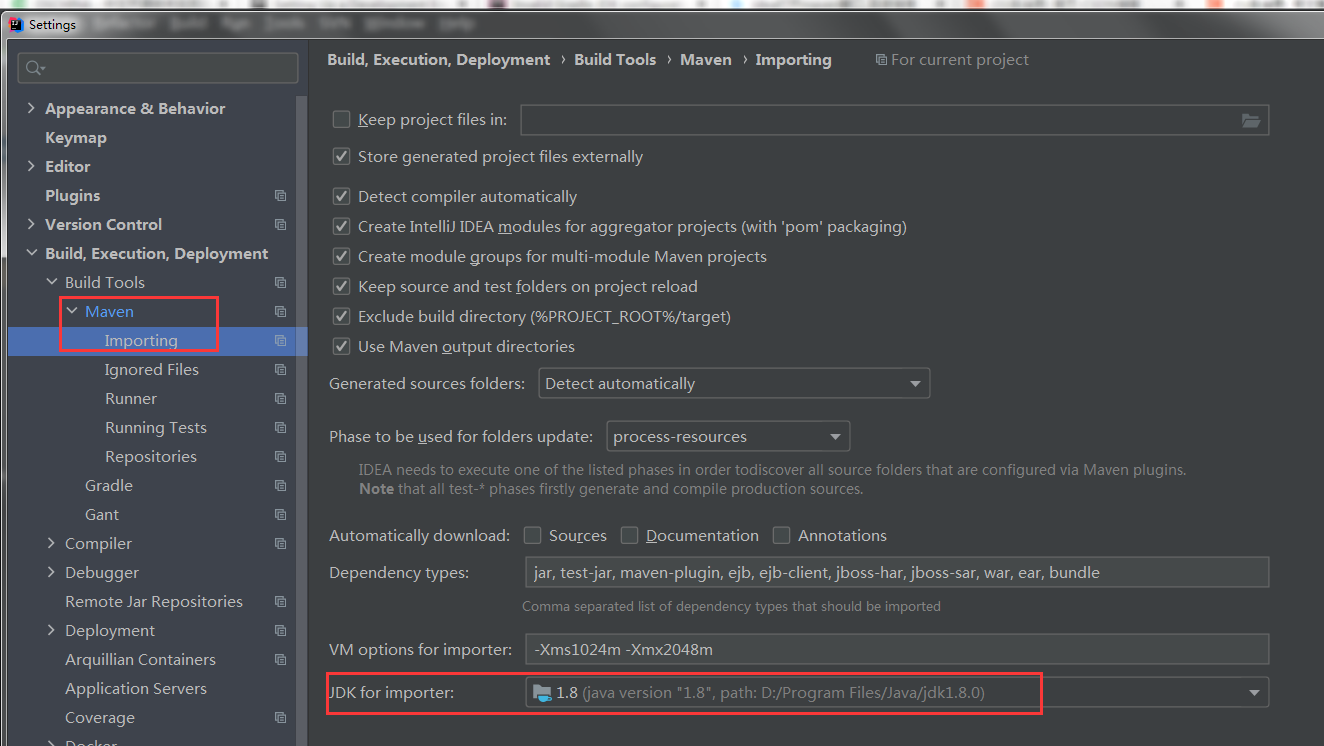Expand the Compiler settings node
This screenshot has width=1324, height=746.
click(x=51, y=543)
